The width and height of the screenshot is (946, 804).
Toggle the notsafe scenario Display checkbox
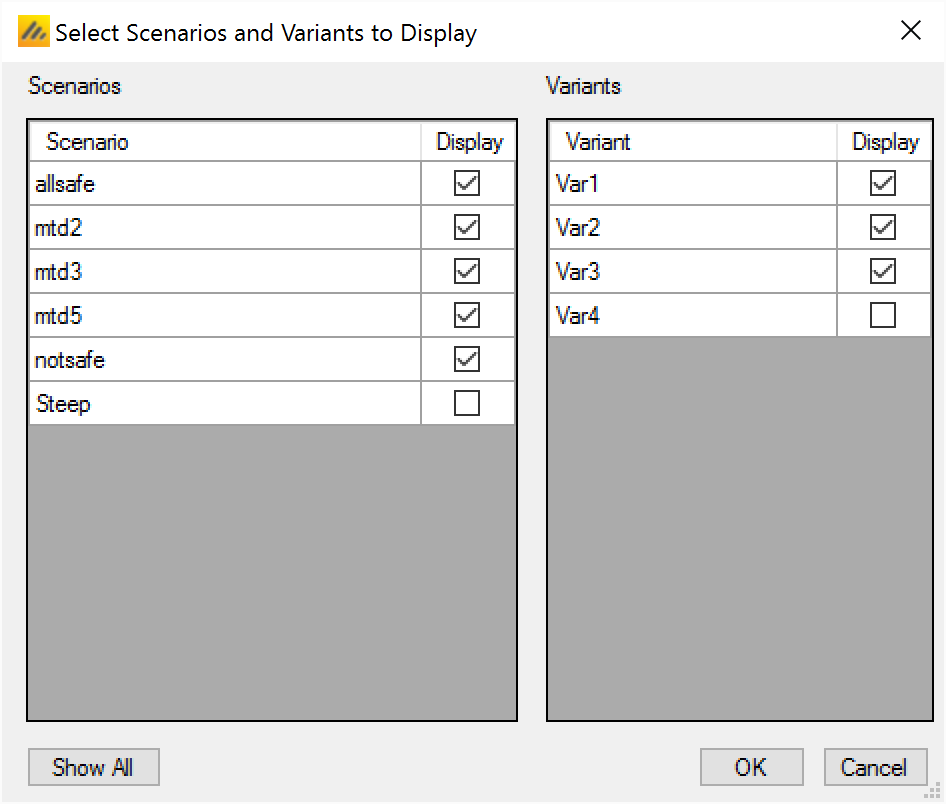point(467,360)
